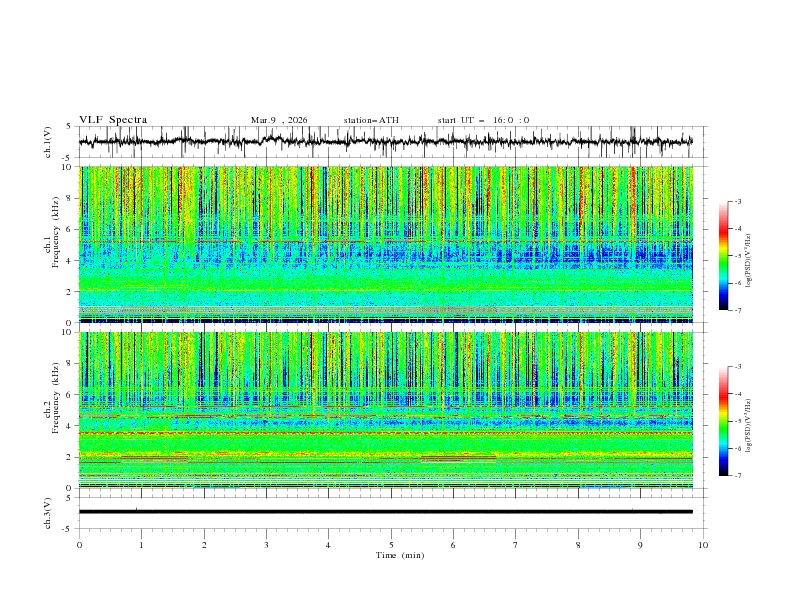Click the time axis end label "10"

[x=703, y=545]
